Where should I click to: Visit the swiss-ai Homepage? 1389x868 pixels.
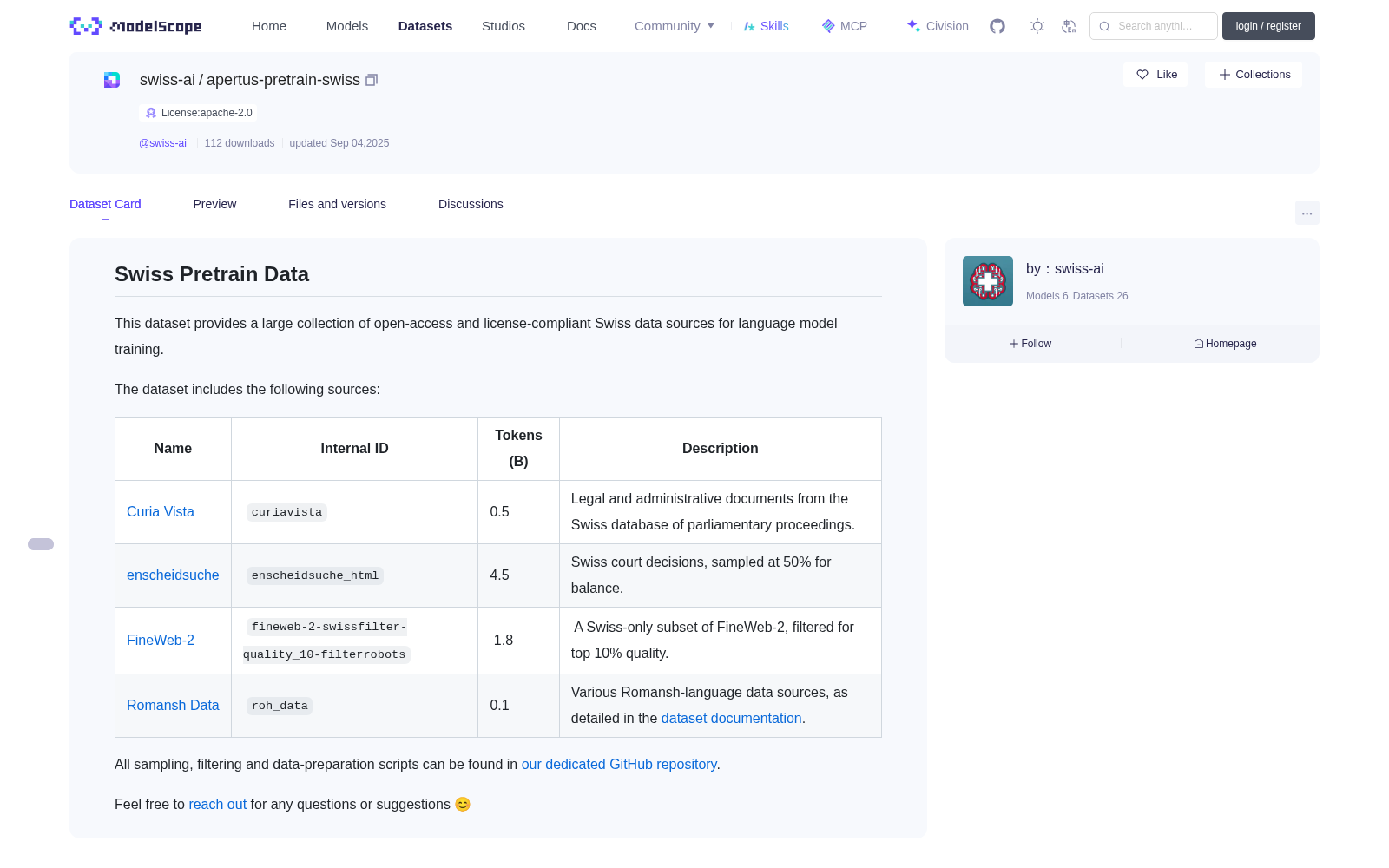click(1225, 344)
